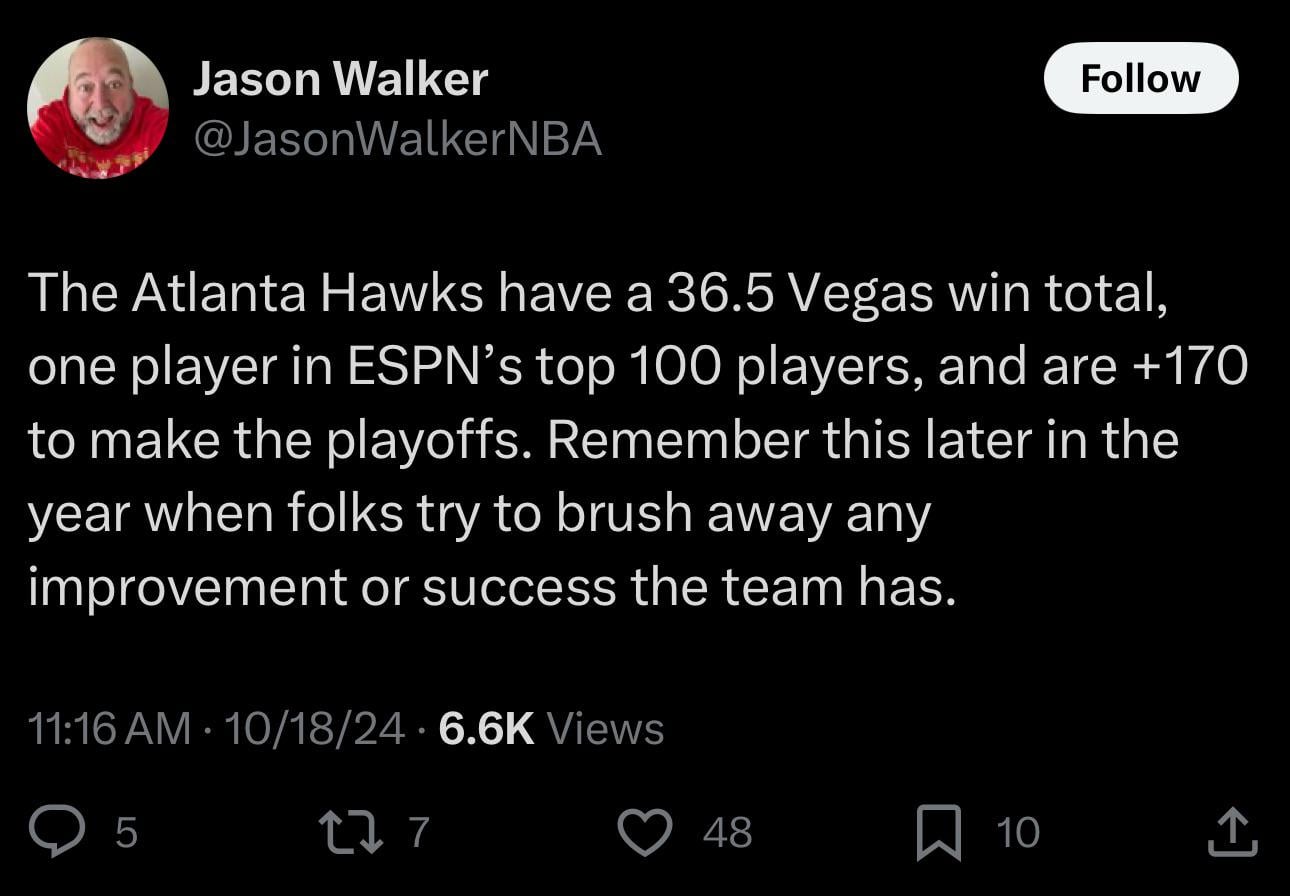The width and height of the screenshot is (1290, 896).
Task: Click the repost count of 7
Action: (419, 832)
